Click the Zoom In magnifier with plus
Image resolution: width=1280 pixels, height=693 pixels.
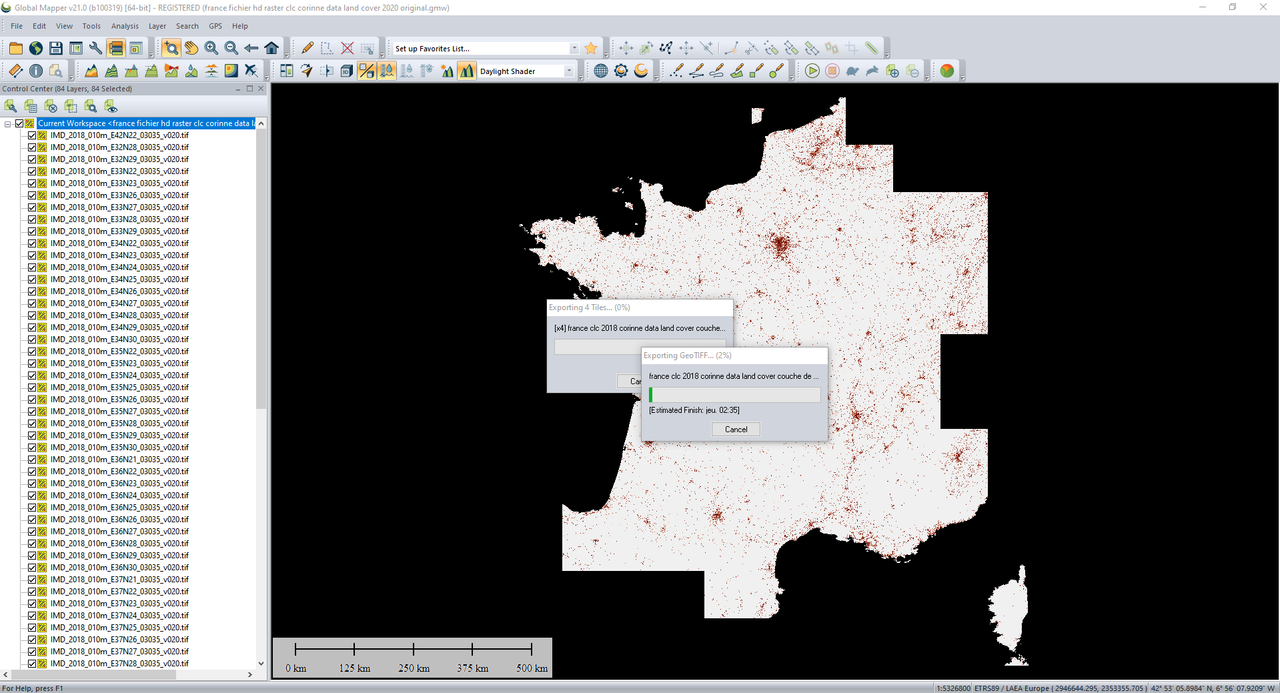(x=211, y=48)
